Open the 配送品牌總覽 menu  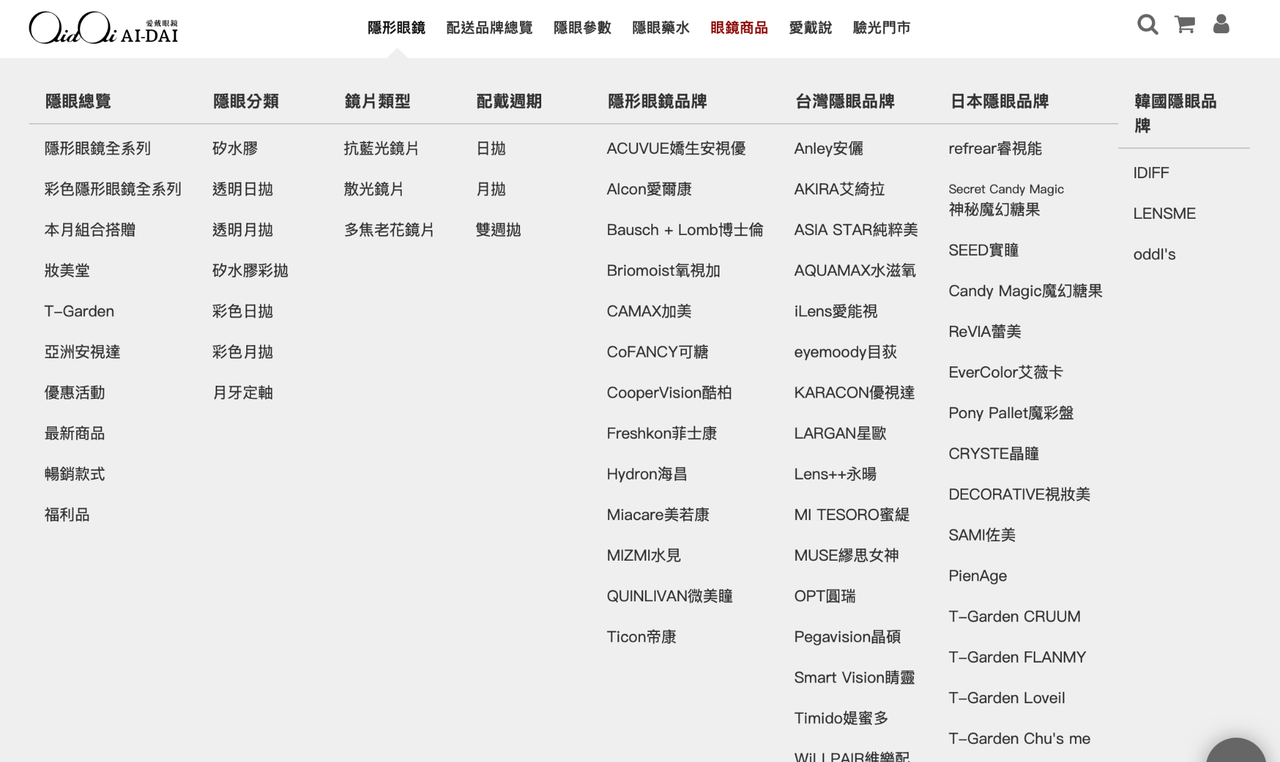(x=489, y=28)
